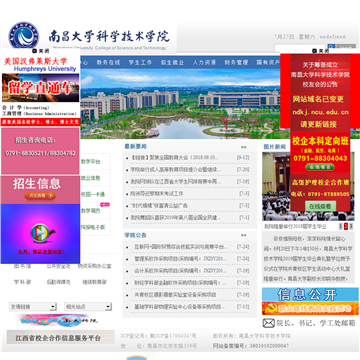Viewport: 360px width, 360px height.
Task: Open the 会计系软件采购项目 notice
Action: coord(181,271)
